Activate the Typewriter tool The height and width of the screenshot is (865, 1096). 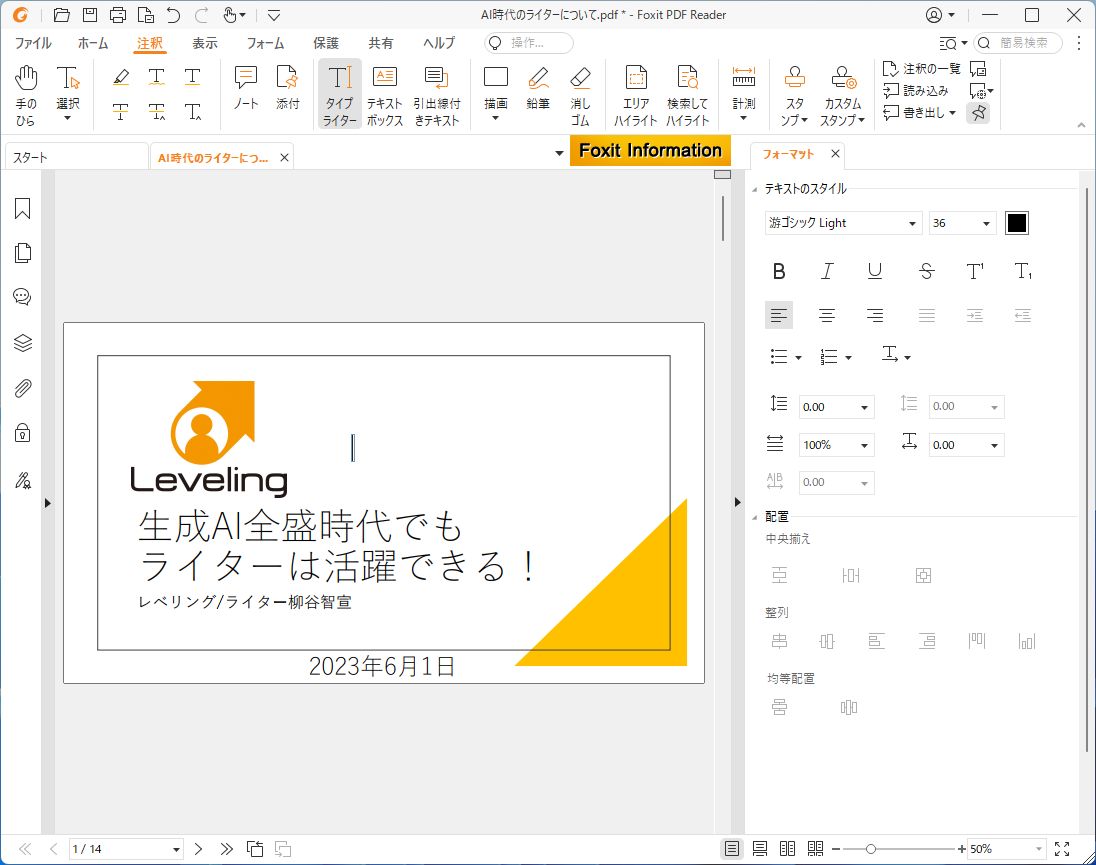[x=340, y=96]
